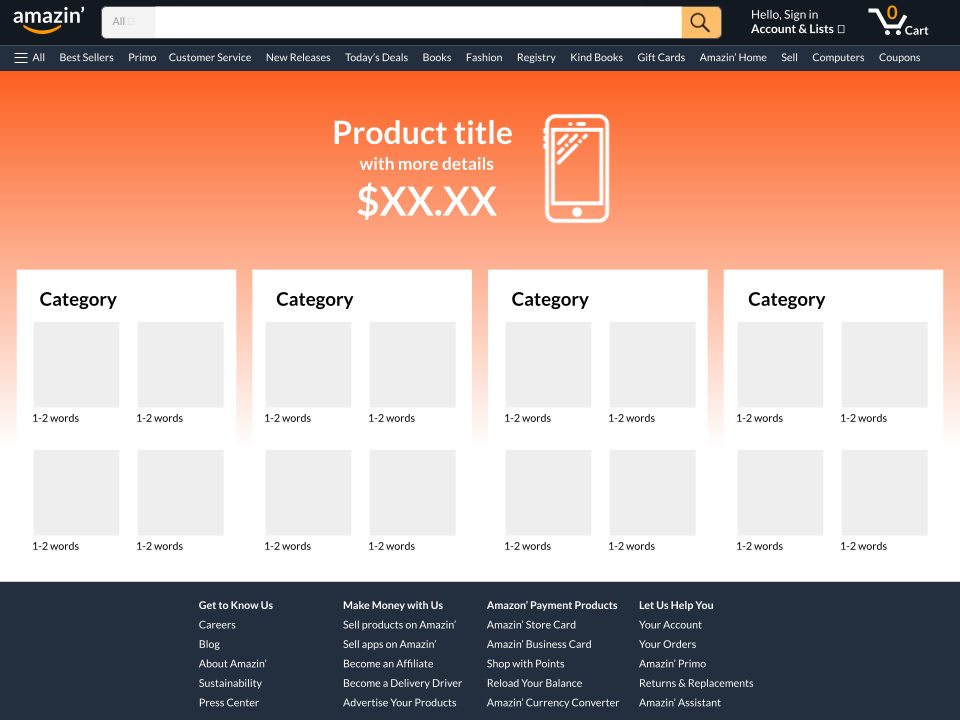Open Sustainability footer link
The image size is (960, 720).
point(230,684)
